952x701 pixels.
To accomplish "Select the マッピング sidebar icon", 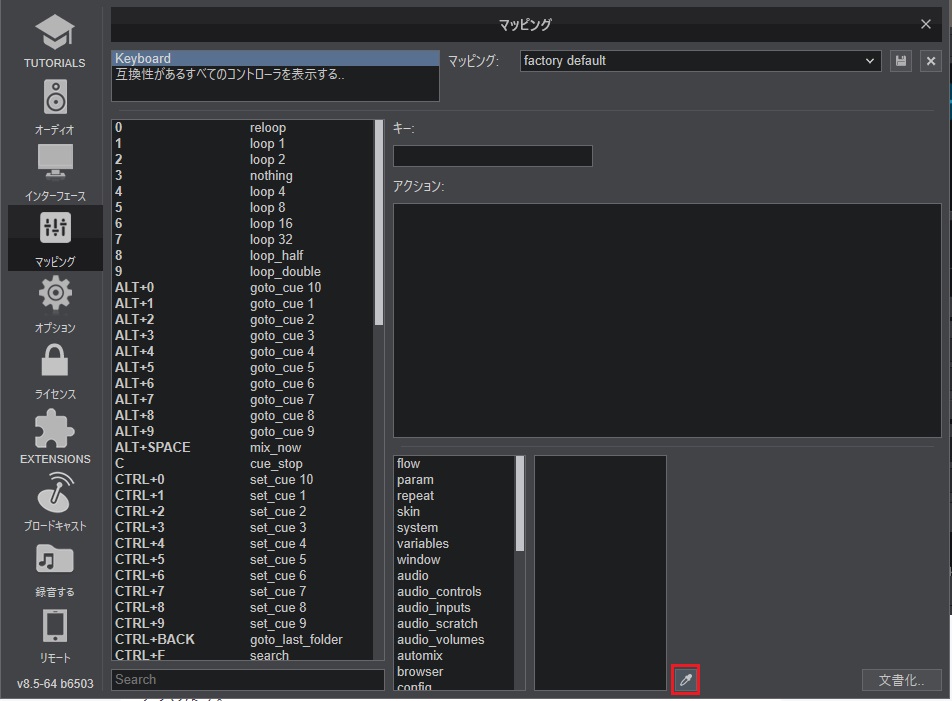I will [55, 239].
